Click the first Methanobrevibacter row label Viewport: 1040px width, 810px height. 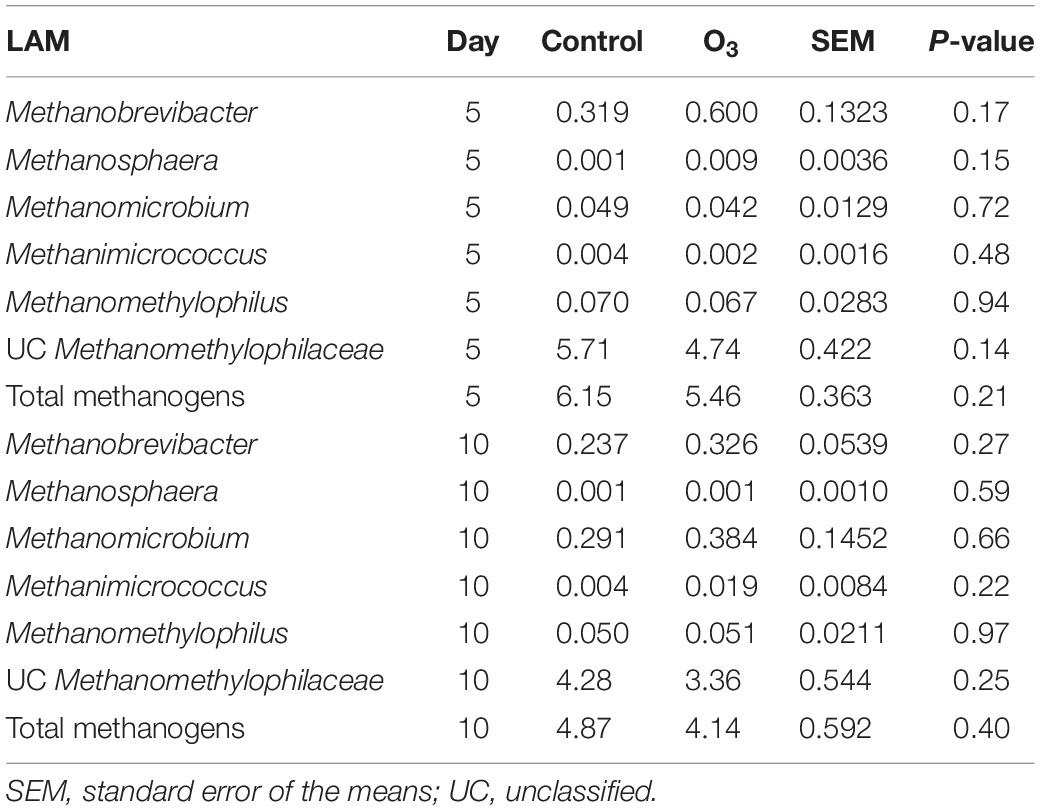coord(131,112)
